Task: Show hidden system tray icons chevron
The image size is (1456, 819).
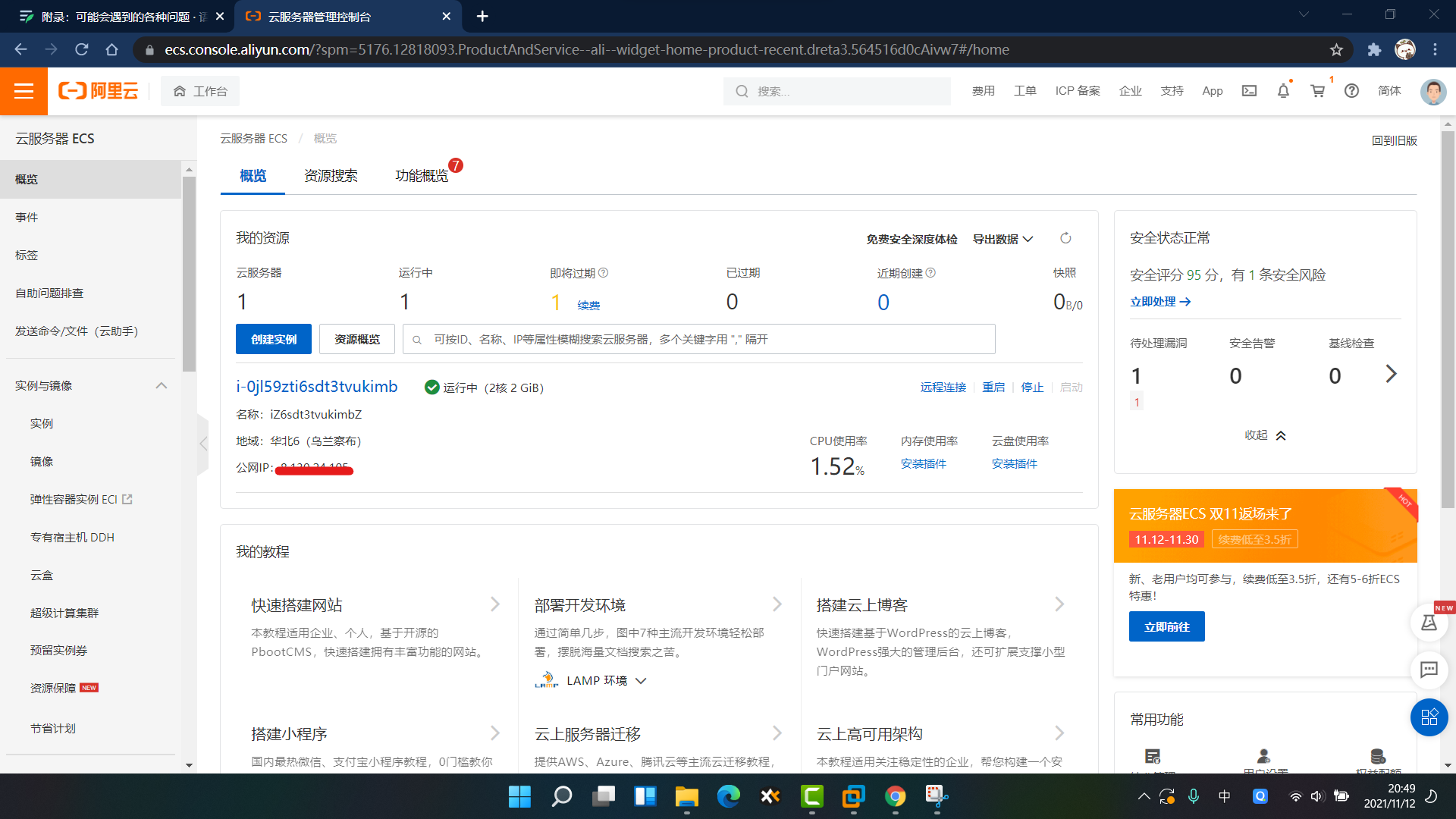Action: pyautogui.click(x=1144, y=796)
